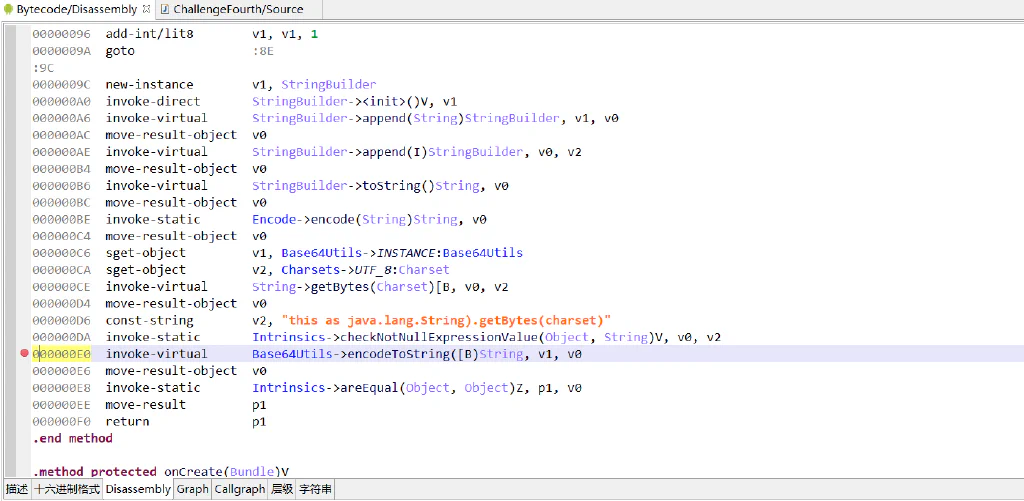Screen dimensions: 1024x501
Task: Click invoke-static opcode at 000000BE
Action: (x=152, y=219)
